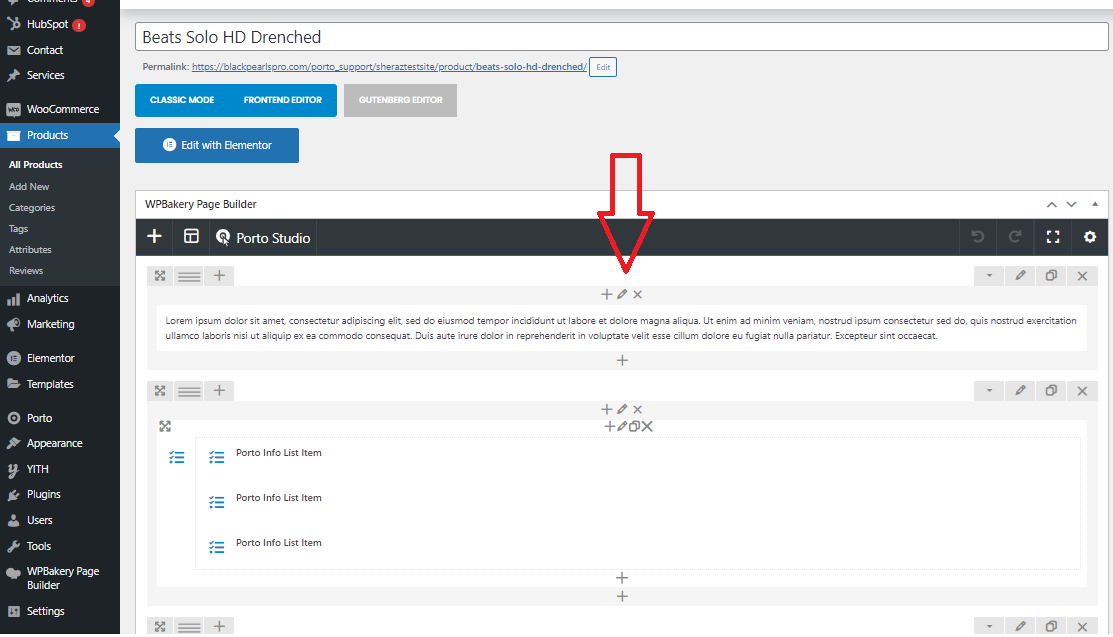Click the product title input field

[x=621, y=37]
